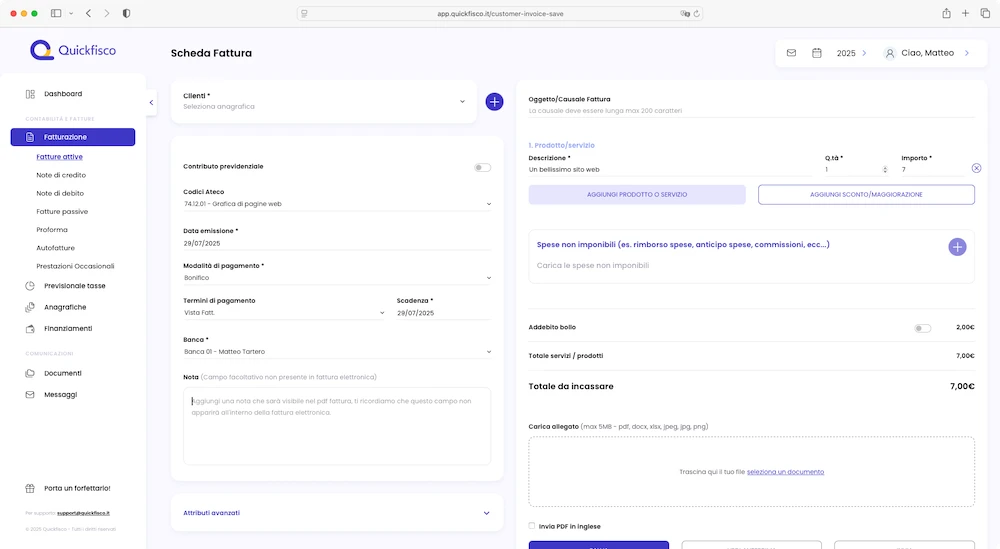Check Invia PDF in inglese checkbox

pyautogui.click(x=532, y=526)
